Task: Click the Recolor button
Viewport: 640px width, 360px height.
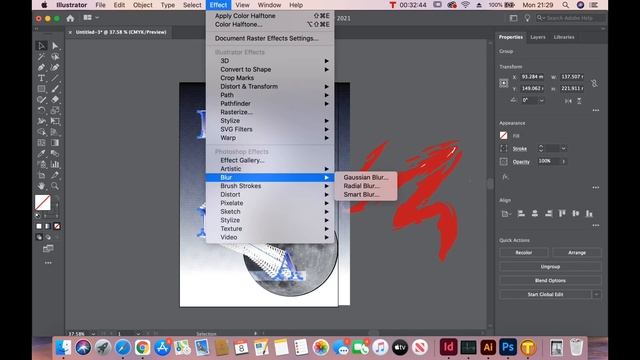Action: (523, 253)
